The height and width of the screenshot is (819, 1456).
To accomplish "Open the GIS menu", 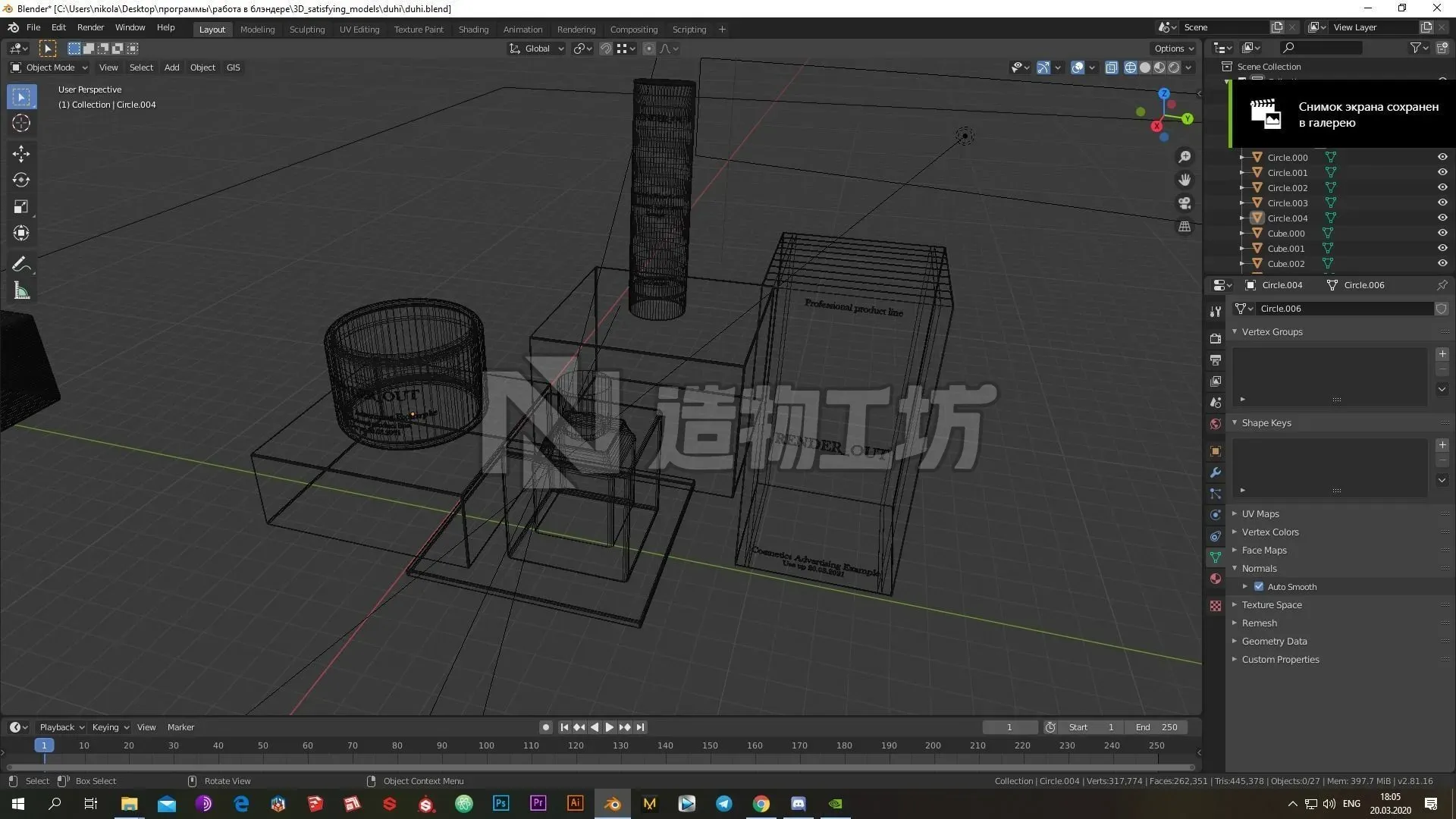I will coord(233,67).
